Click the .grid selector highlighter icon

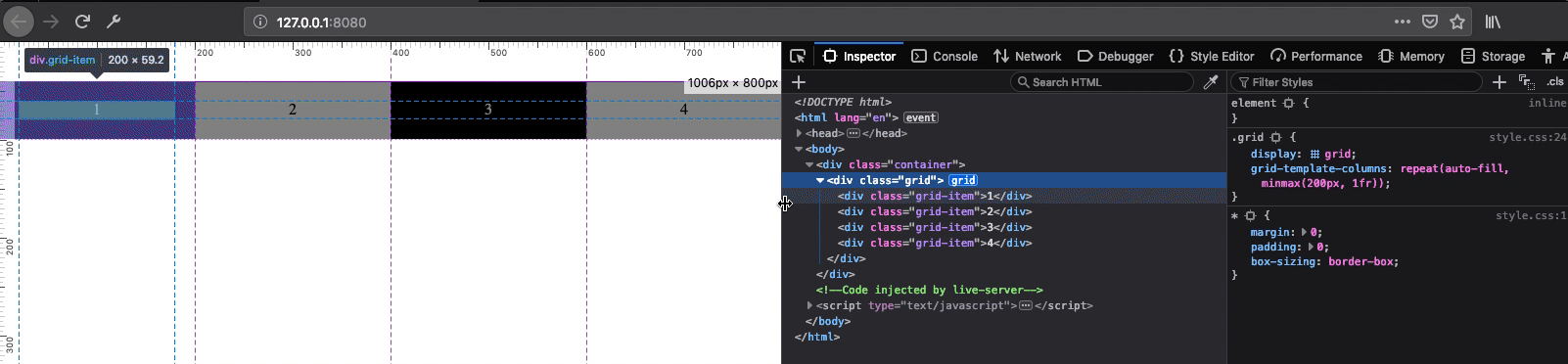pyautogui.click(x=1276, y=138)
